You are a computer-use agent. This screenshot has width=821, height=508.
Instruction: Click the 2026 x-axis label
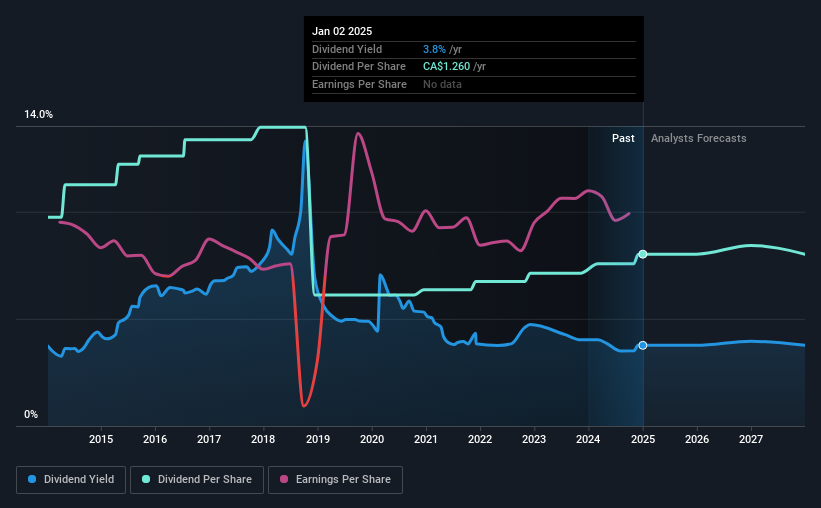tap(697, 439)
